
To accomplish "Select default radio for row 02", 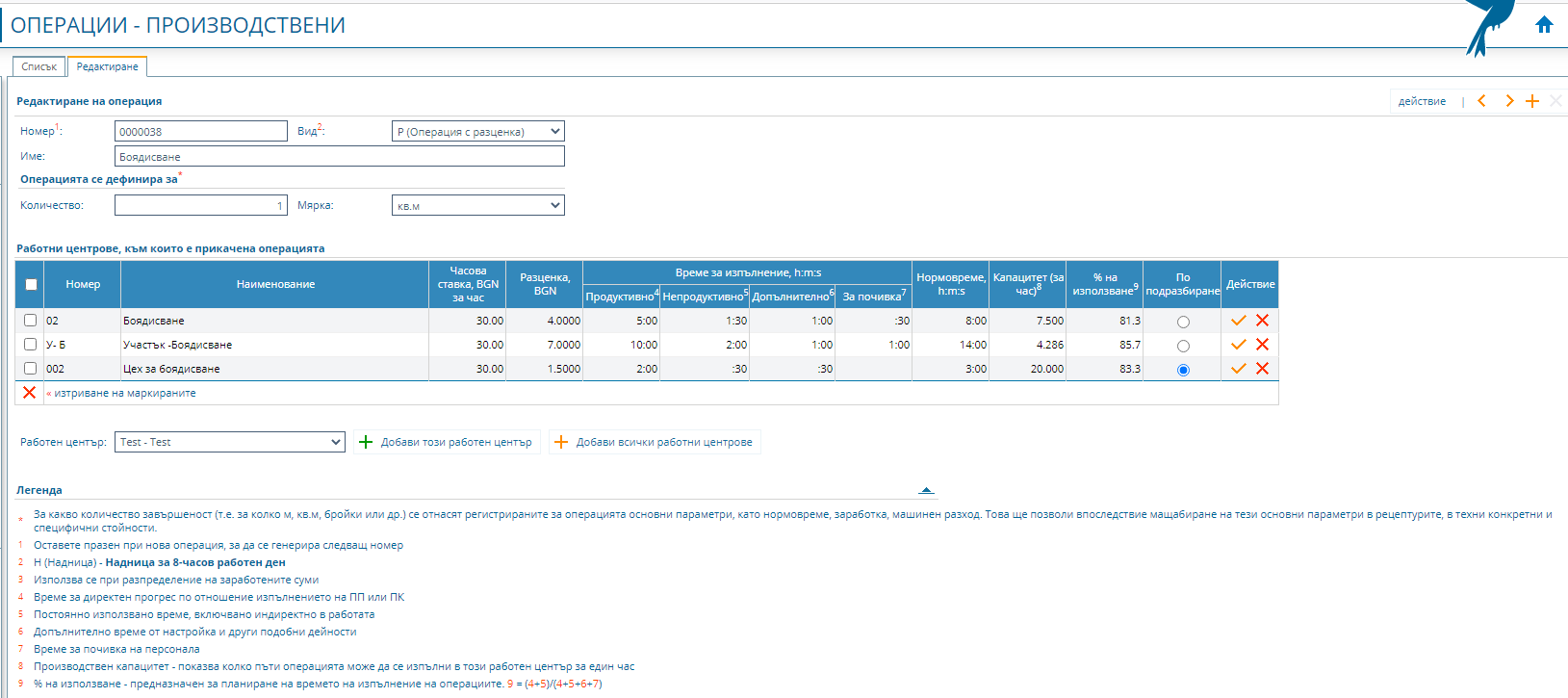I will [1183, 323].
